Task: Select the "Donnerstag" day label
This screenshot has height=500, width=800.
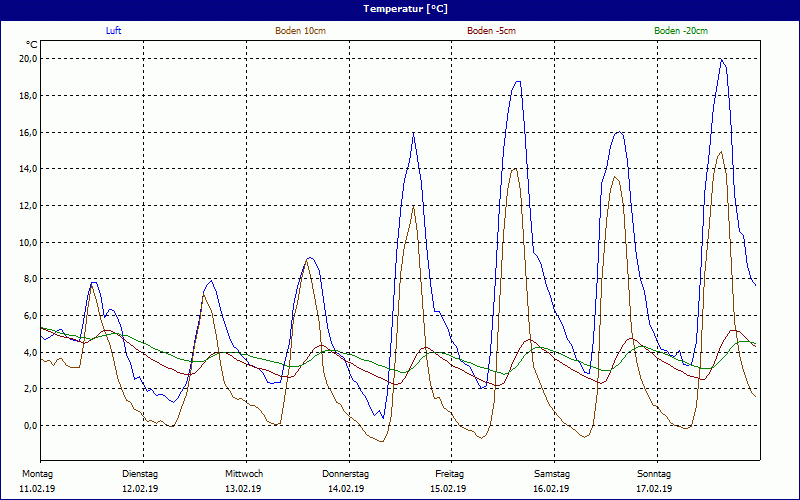Action: click(x=346, y=473)
